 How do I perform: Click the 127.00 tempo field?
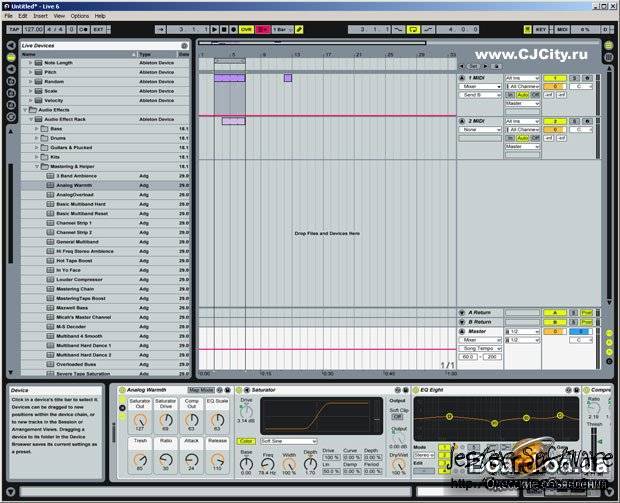(x=33, y=29)
